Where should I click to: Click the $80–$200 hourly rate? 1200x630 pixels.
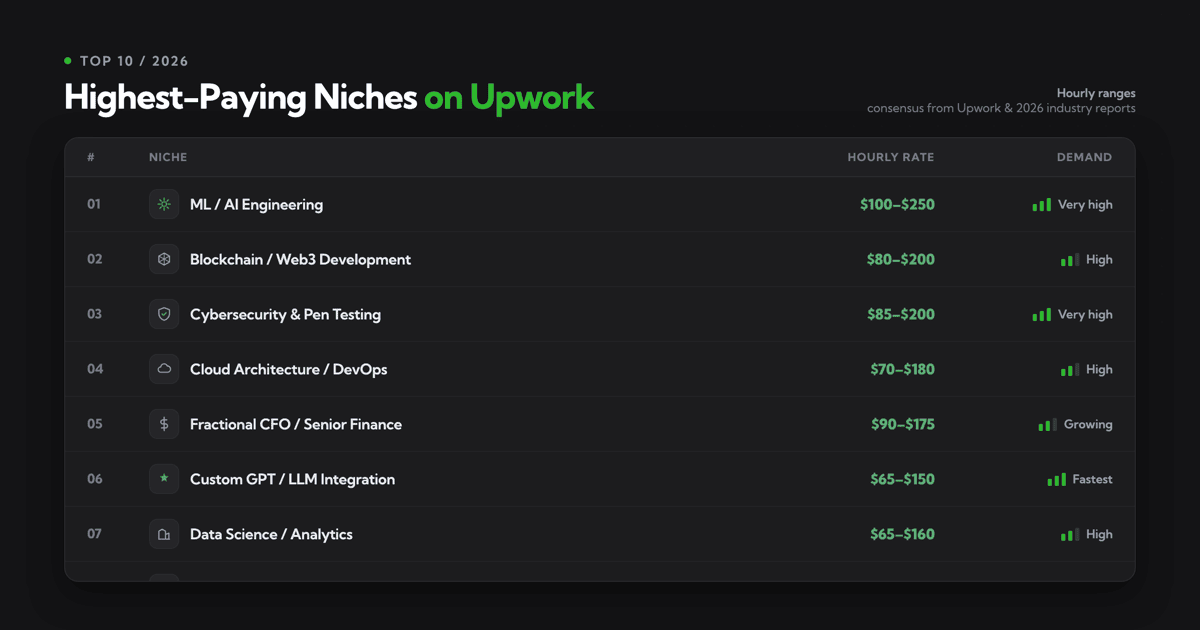point(900,259)
